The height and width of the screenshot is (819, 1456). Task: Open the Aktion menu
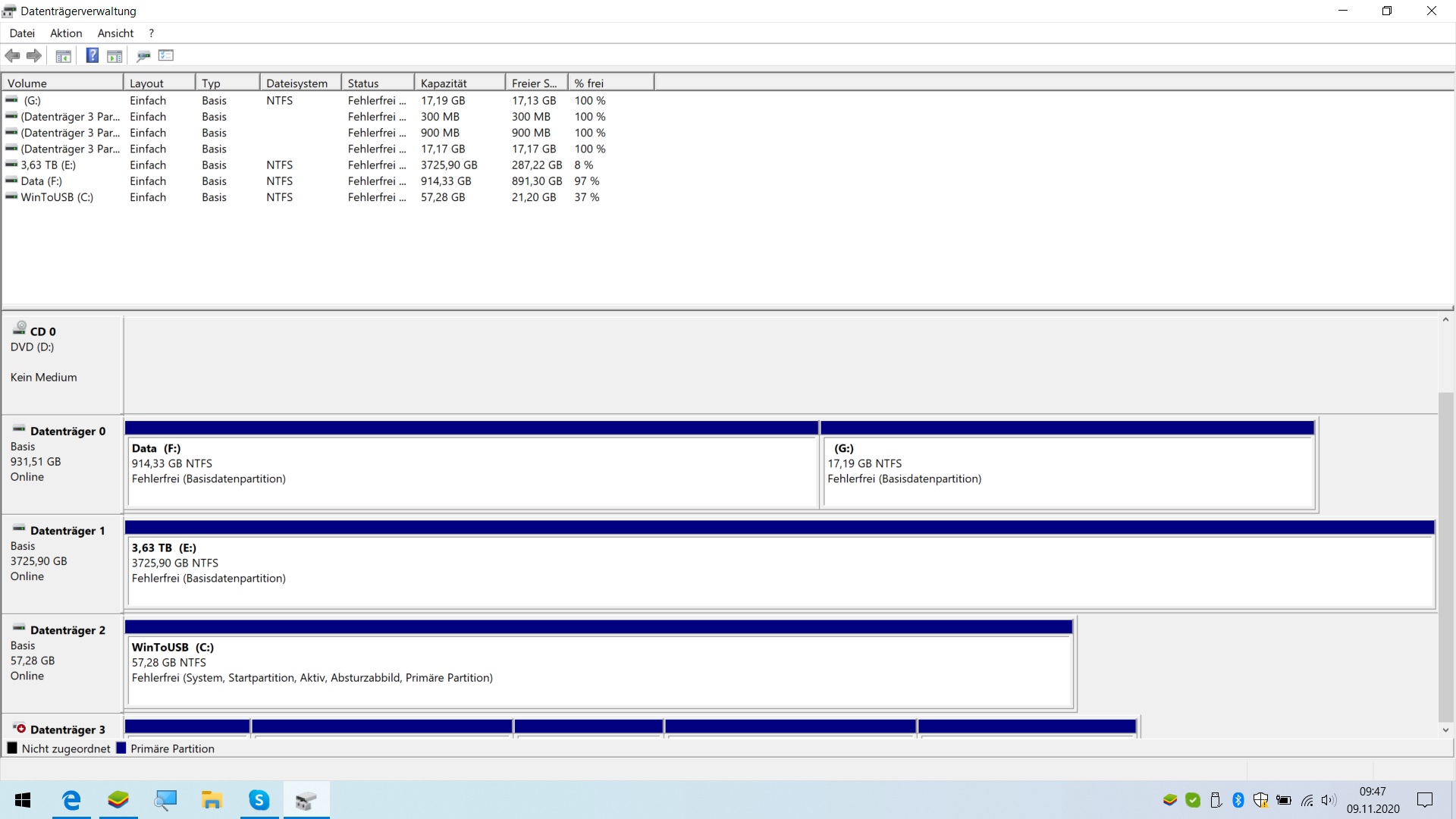66,33
